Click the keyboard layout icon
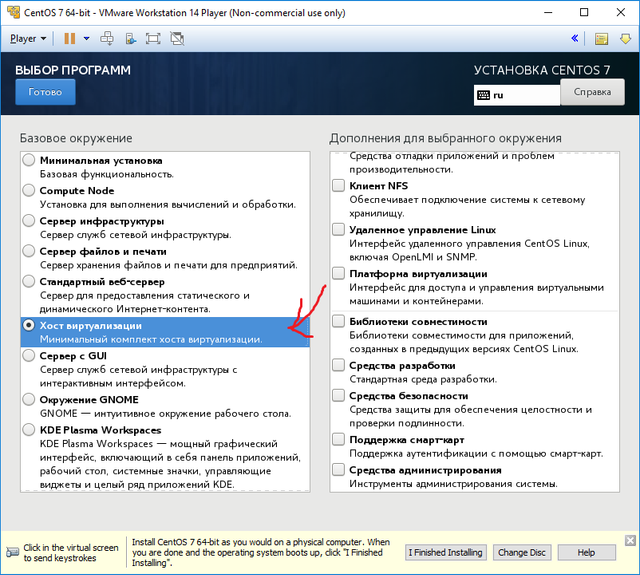The height and width of the screenshot is (575, 640). [x=484, y=95]
